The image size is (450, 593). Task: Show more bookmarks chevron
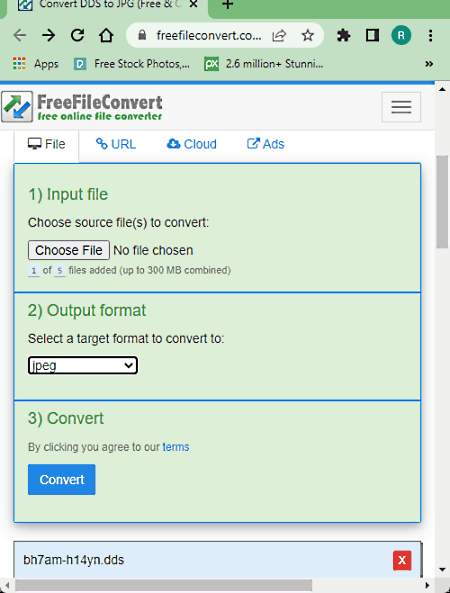click(429, 64)
